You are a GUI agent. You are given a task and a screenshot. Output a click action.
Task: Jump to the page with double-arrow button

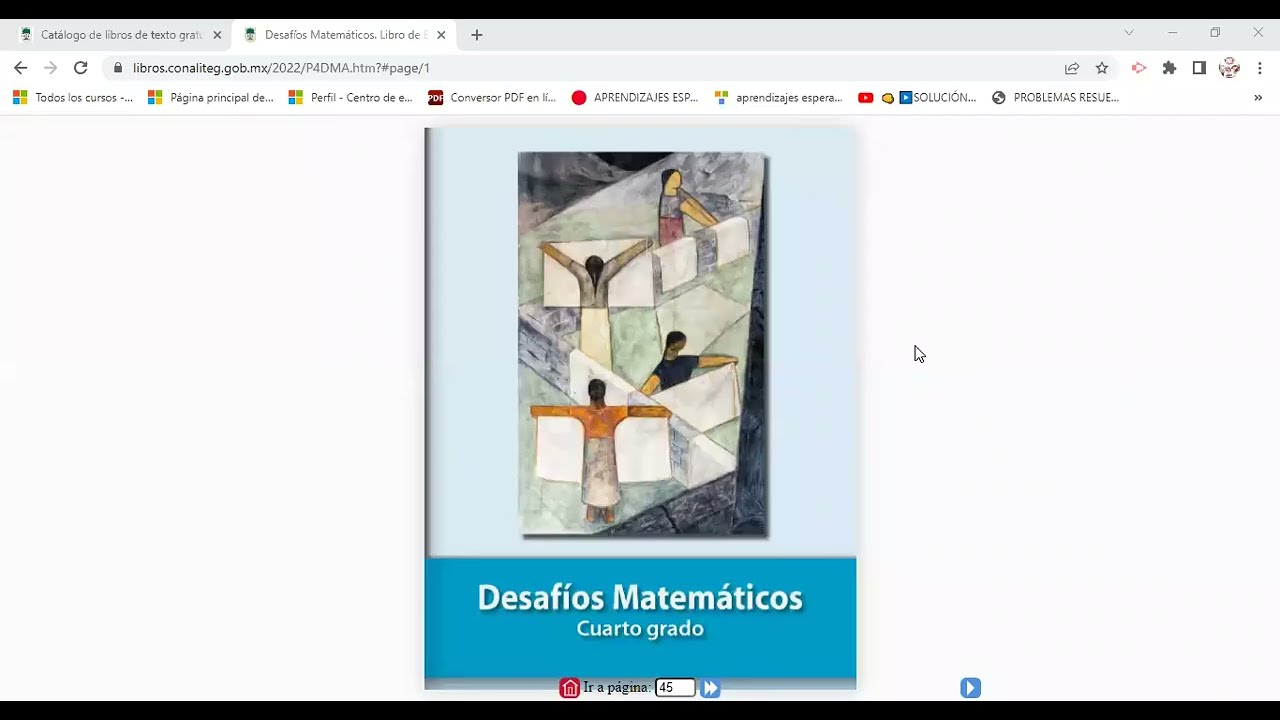[x=710, y=688]
